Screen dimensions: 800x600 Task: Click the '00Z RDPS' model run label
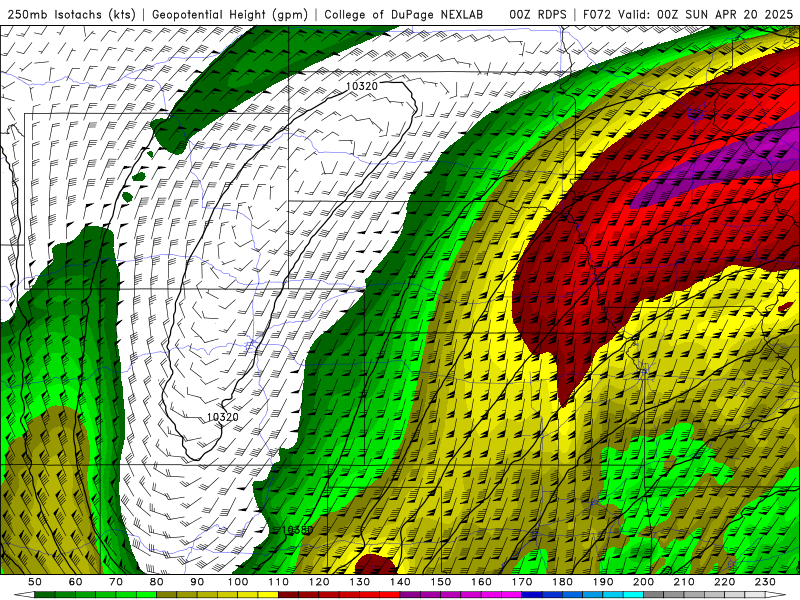tap(537, 14)
